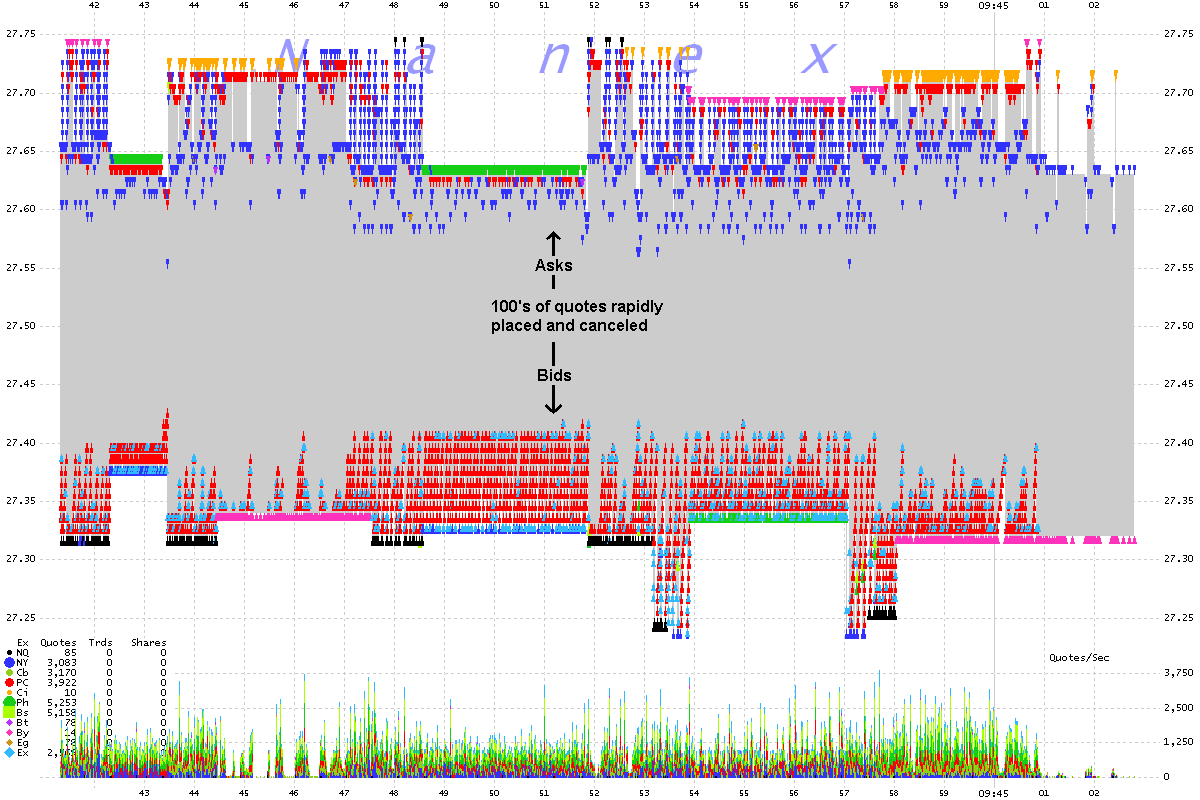Click "27.30" on the right price axis
The height and width of the screenshot is (800, 1200).
[1178, 560]
